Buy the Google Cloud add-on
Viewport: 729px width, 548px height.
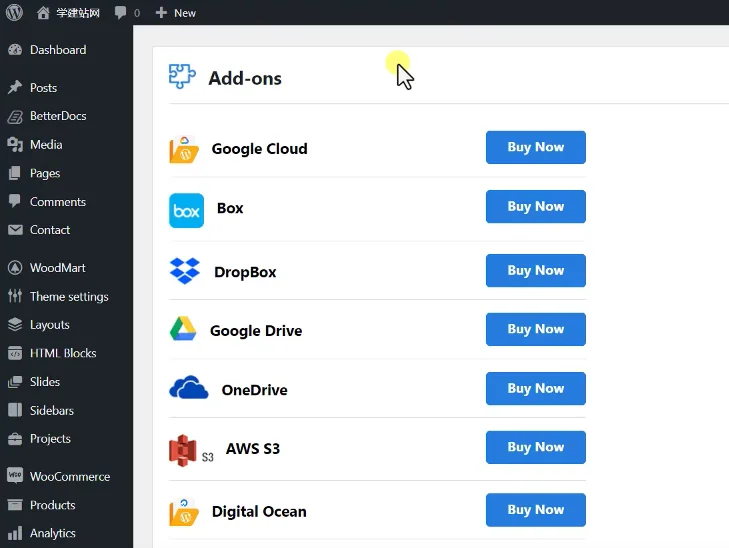click(536, 147)
